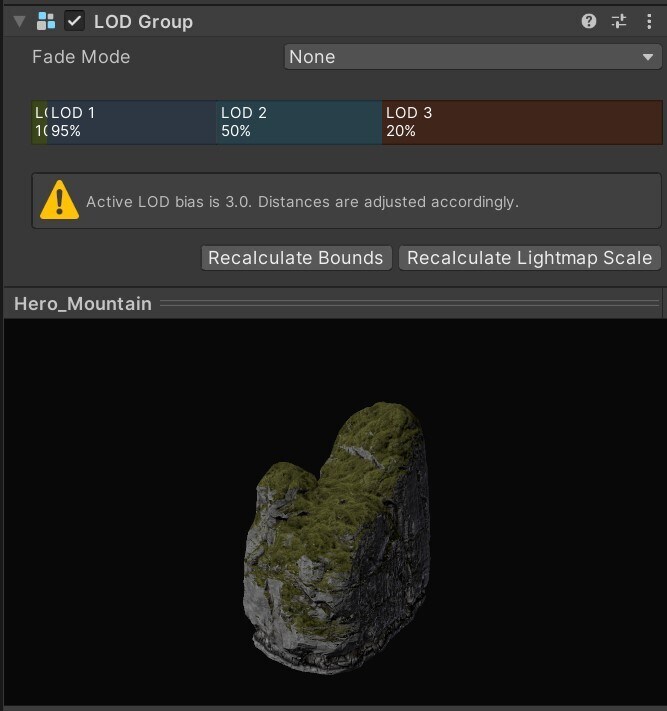
Task: Click the yellow LOD bias warning icon
Action: [x=59, y=200]
